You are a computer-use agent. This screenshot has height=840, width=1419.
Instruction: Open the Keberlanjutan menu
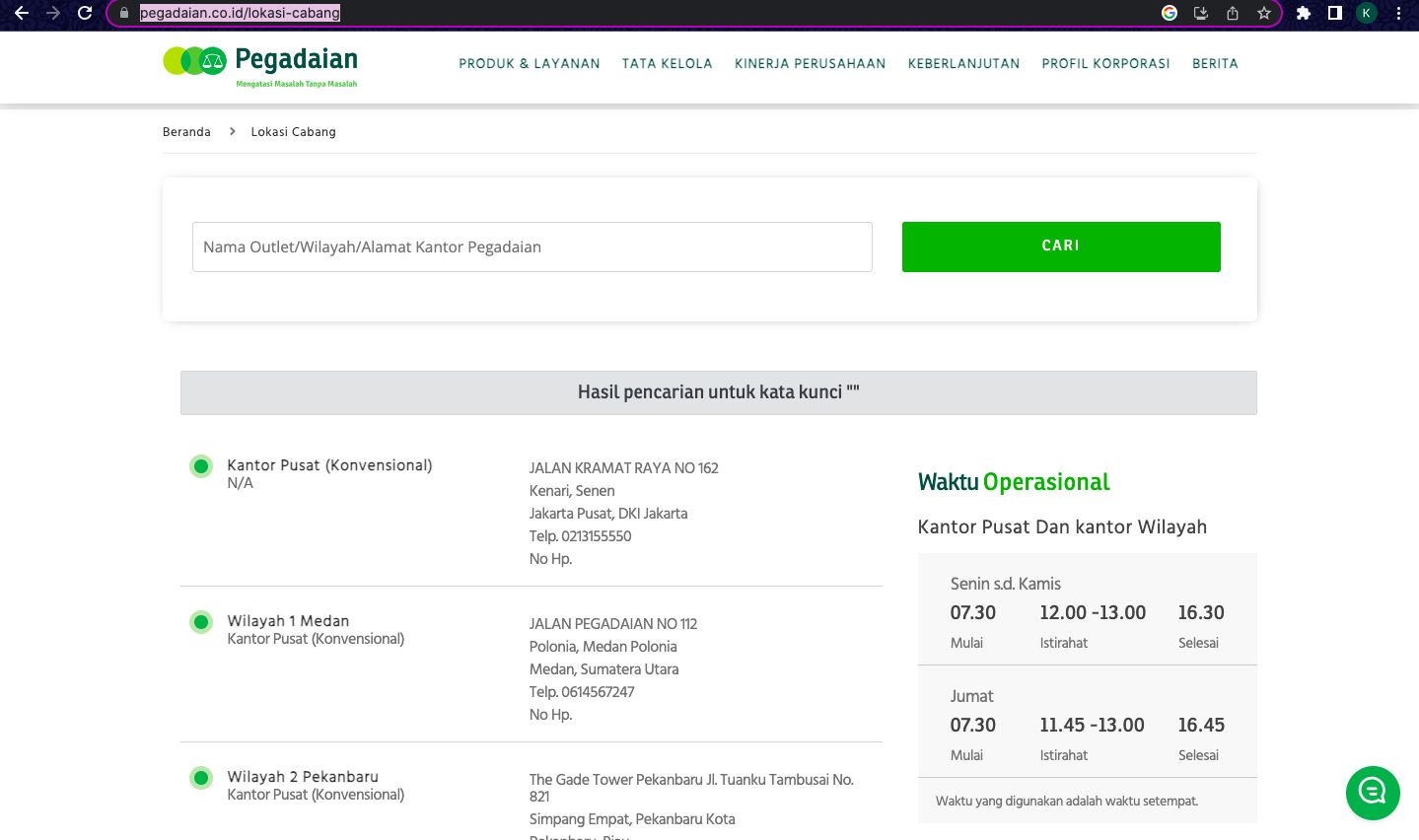(x=964, y=63)
